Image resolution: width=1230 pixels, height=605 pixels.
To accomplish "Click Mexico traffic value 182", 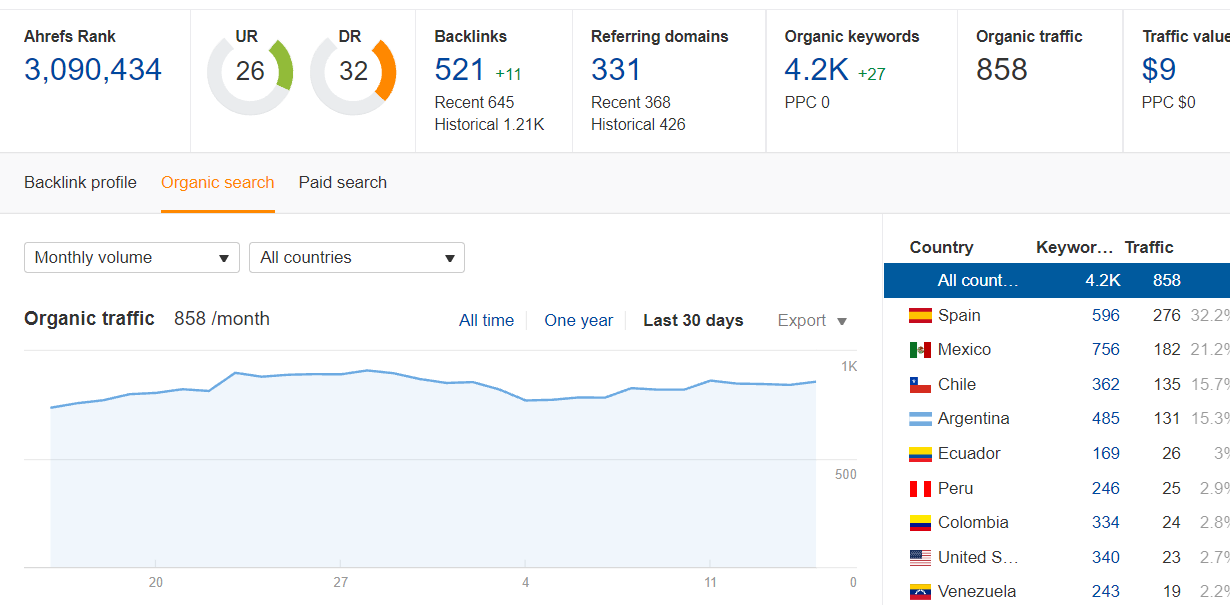I will 1167,349.
